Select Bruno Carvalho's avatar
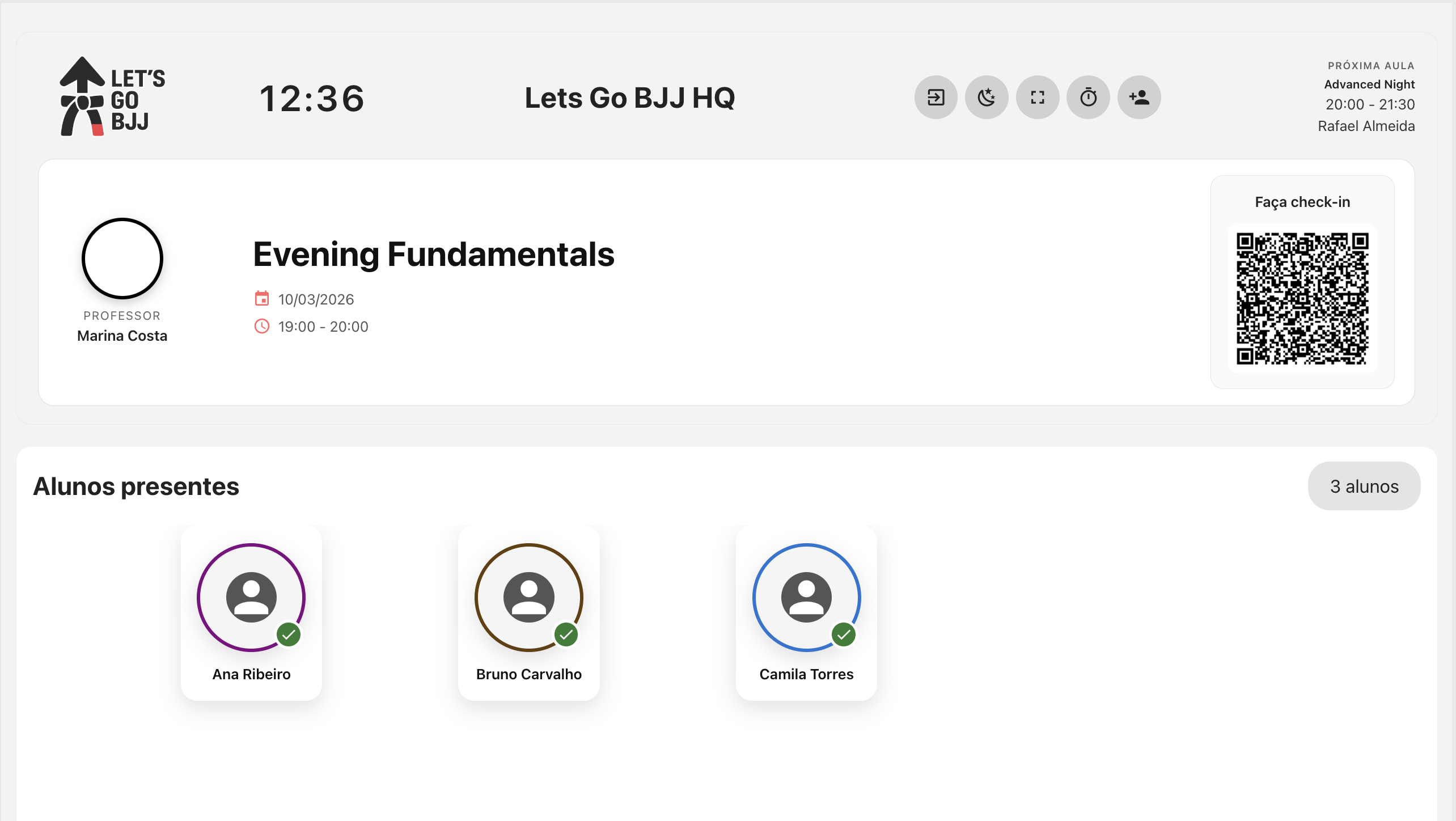The height and width of the screenshot is (821, 1456). 528,597
